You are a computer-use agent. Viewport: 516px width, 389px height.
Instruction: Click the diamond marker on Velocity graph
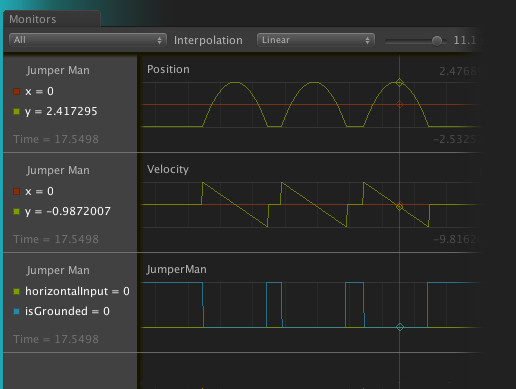[x=400, y=206]
